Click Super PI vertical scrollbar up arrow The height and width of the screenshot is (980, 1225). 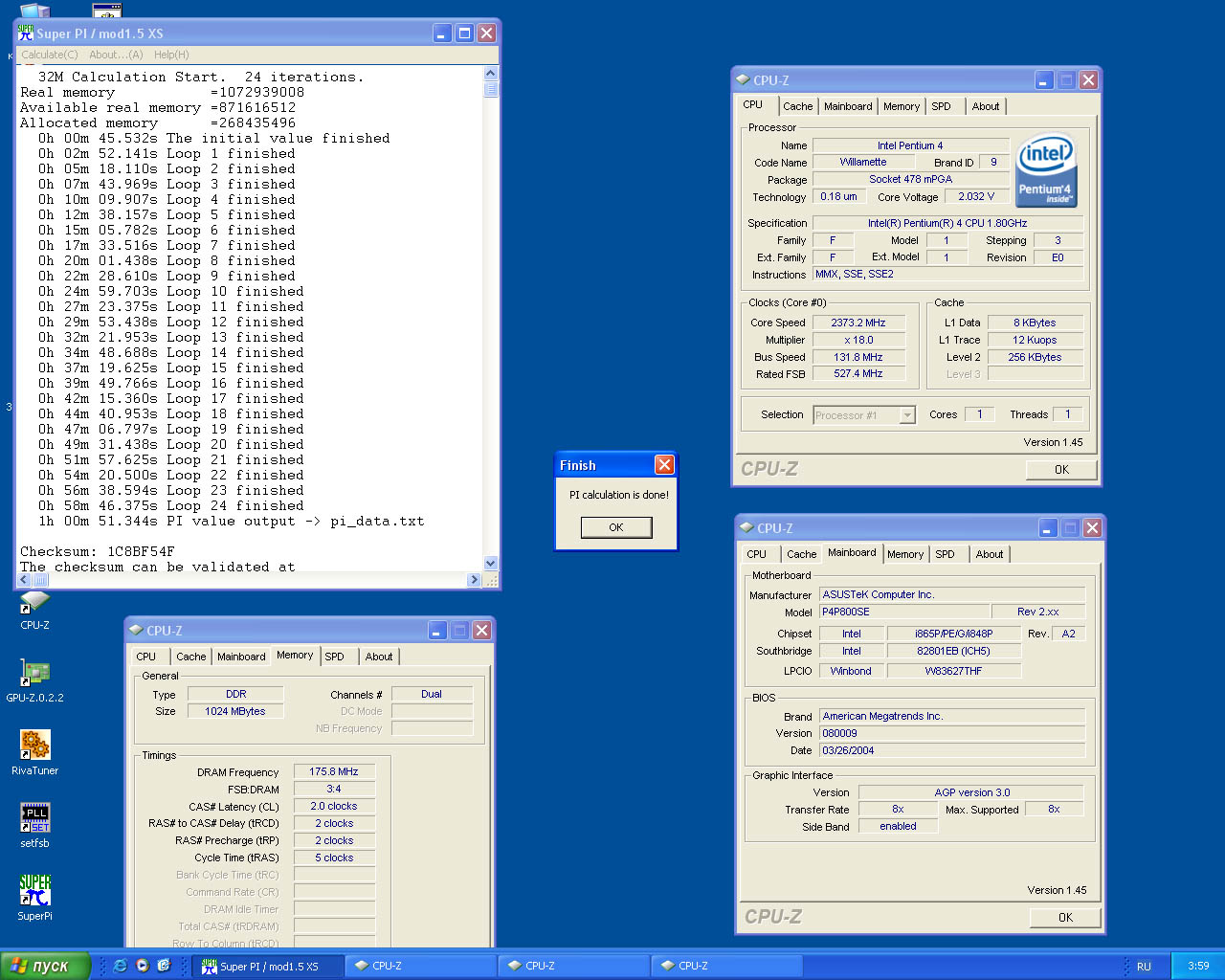click(491, 74)
